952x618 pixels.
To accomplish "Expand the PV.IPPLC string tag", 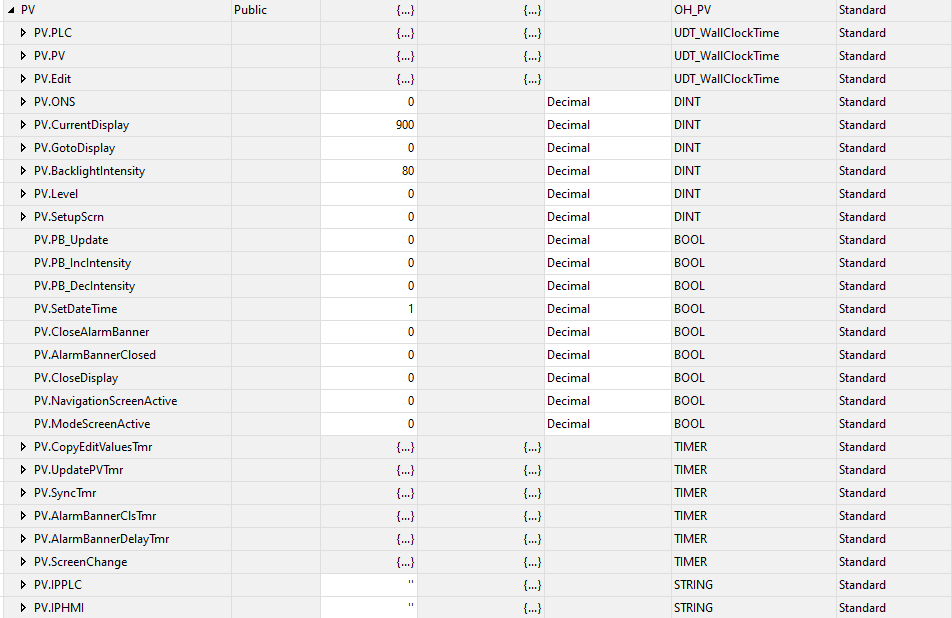I will pos(23,585).
